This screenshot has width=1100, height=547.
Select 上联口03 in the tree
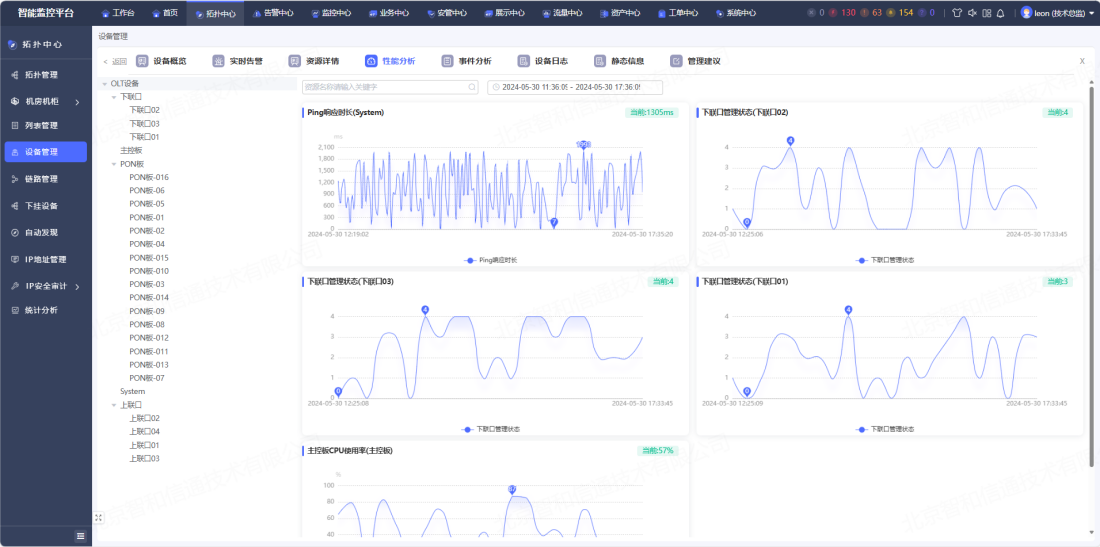pos(145,459)
